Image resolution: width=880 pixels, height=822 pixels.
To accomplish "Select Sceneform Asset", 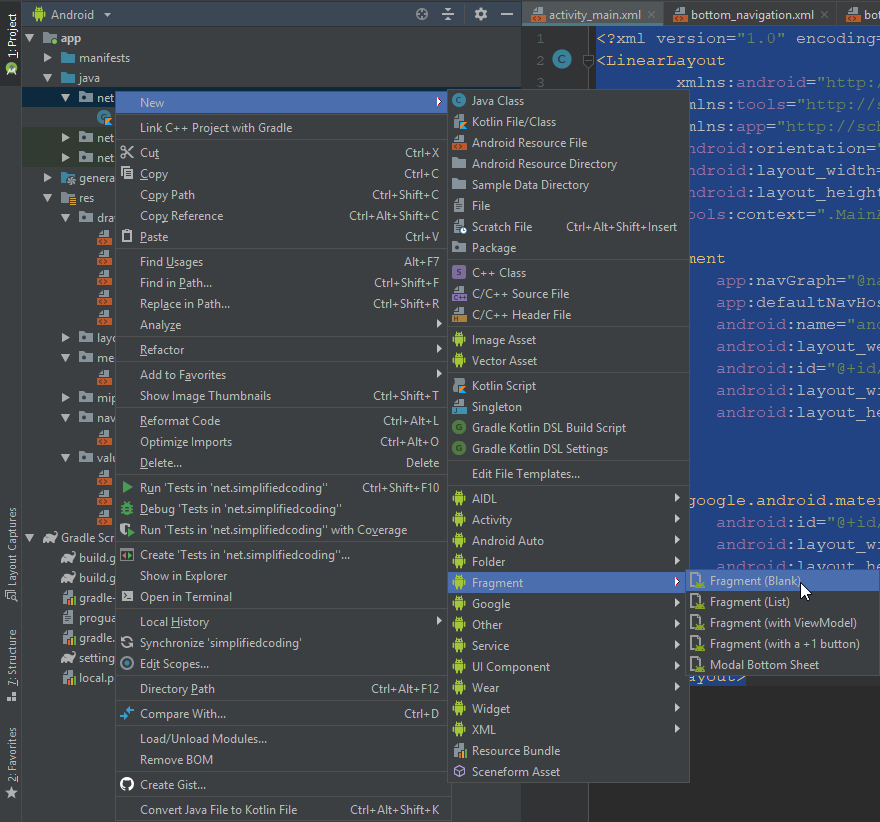I will 569,772.
